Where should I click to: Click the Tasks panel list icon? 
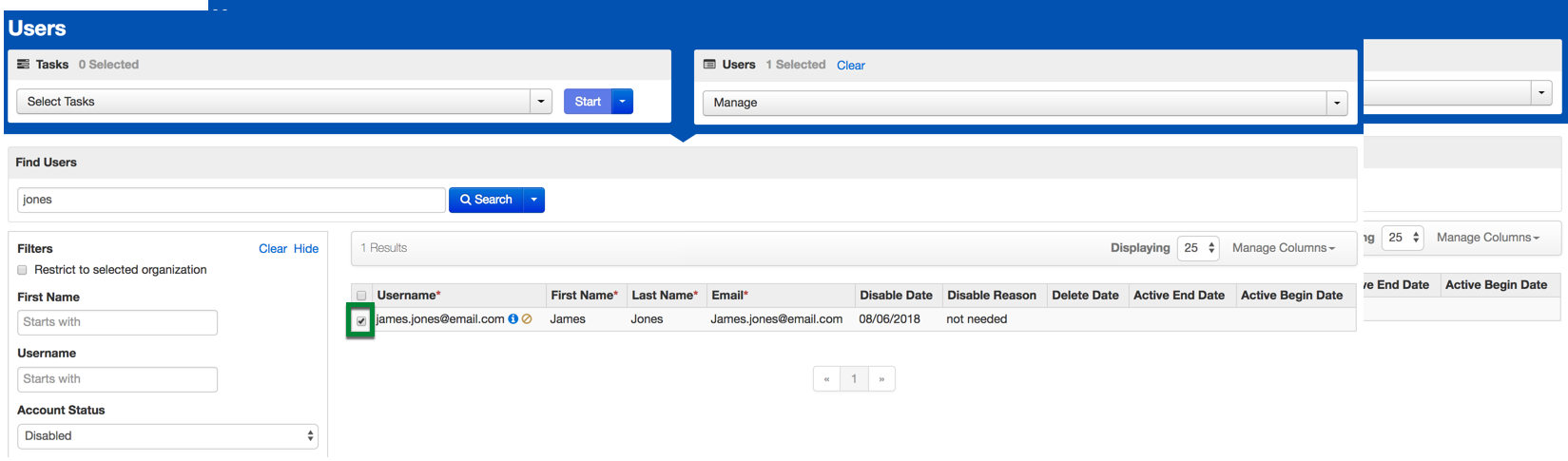pos(24,65)
